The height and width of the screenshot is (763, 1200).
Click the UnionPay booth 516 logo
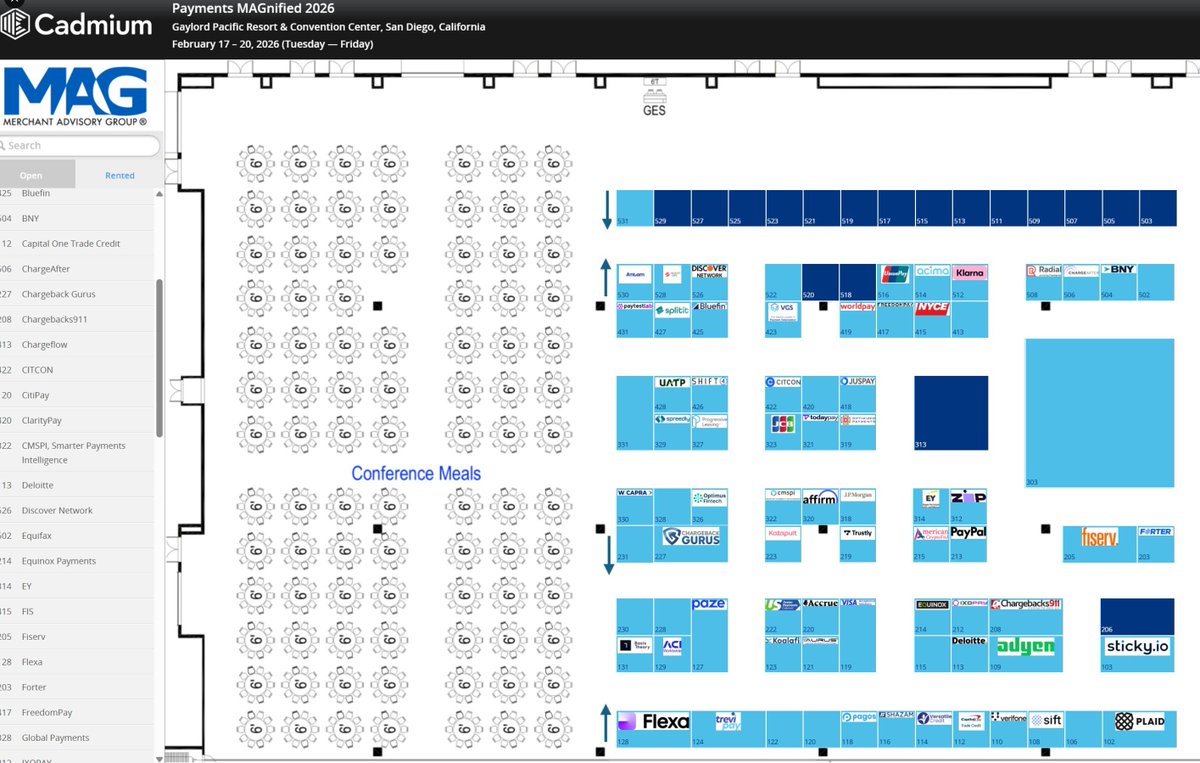[894, 273]
